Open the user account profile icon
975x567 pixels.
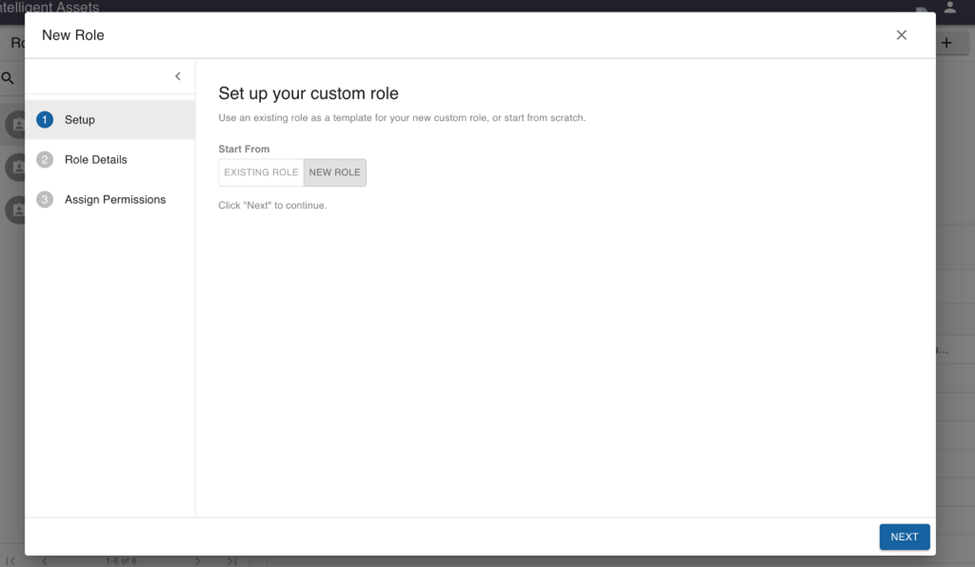pos(950,7)
